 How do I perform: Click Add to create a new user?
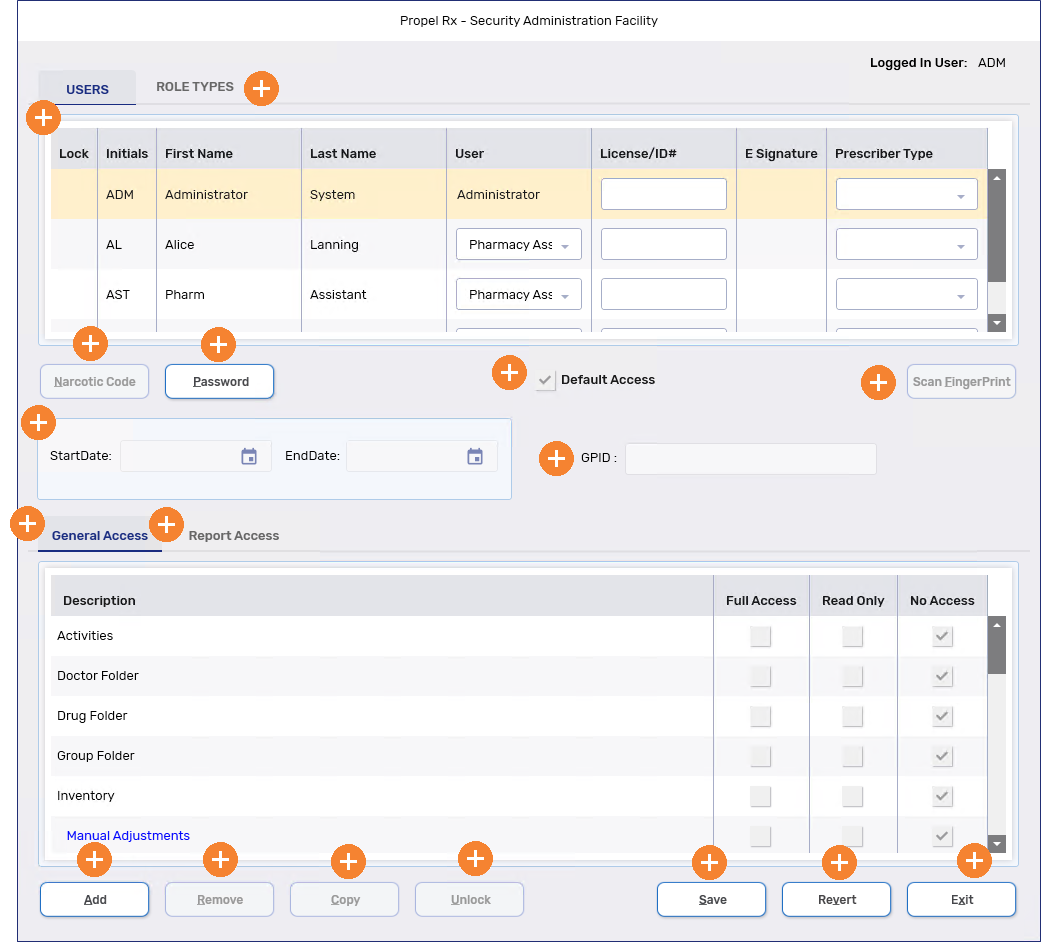point(94,899)
